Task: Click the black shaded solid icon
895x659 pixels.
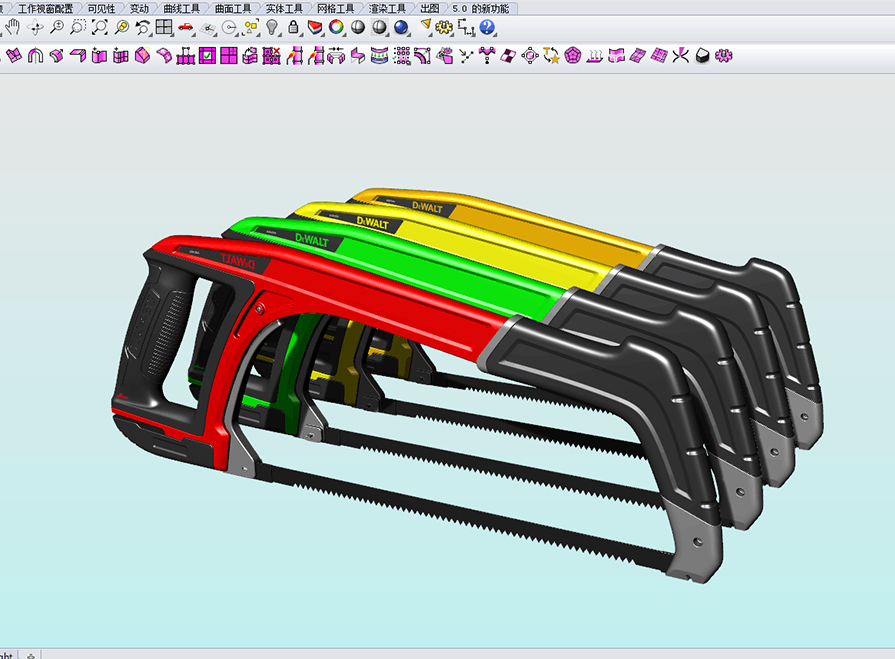Action: [703, 56]
